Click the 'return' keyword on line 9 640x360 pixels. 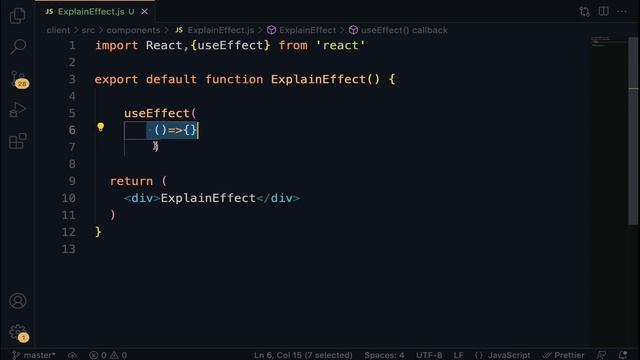click(131, 181)
